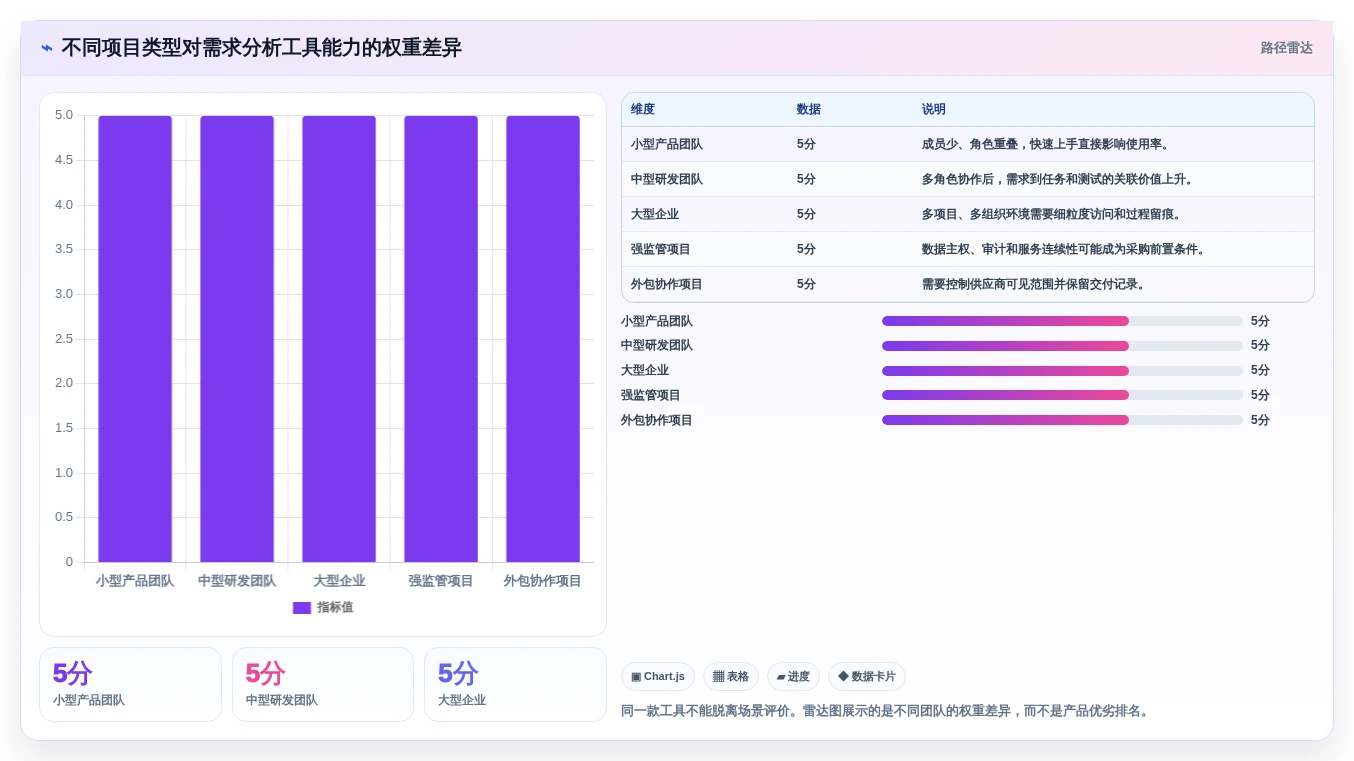The width and height of the screenshot is (1354, 761).
Task: Click the Chart.js tag chip
Action: click(x=658, y=677)
